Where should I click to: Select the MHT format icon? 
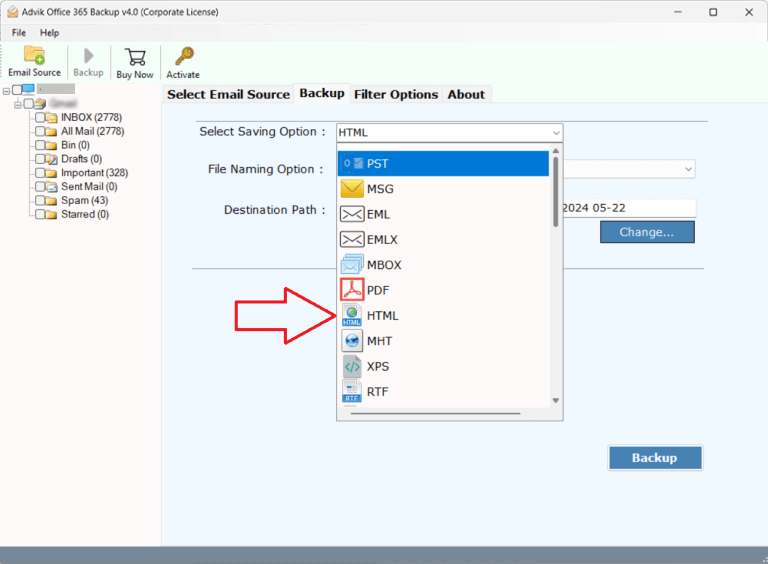coord(352,341)
